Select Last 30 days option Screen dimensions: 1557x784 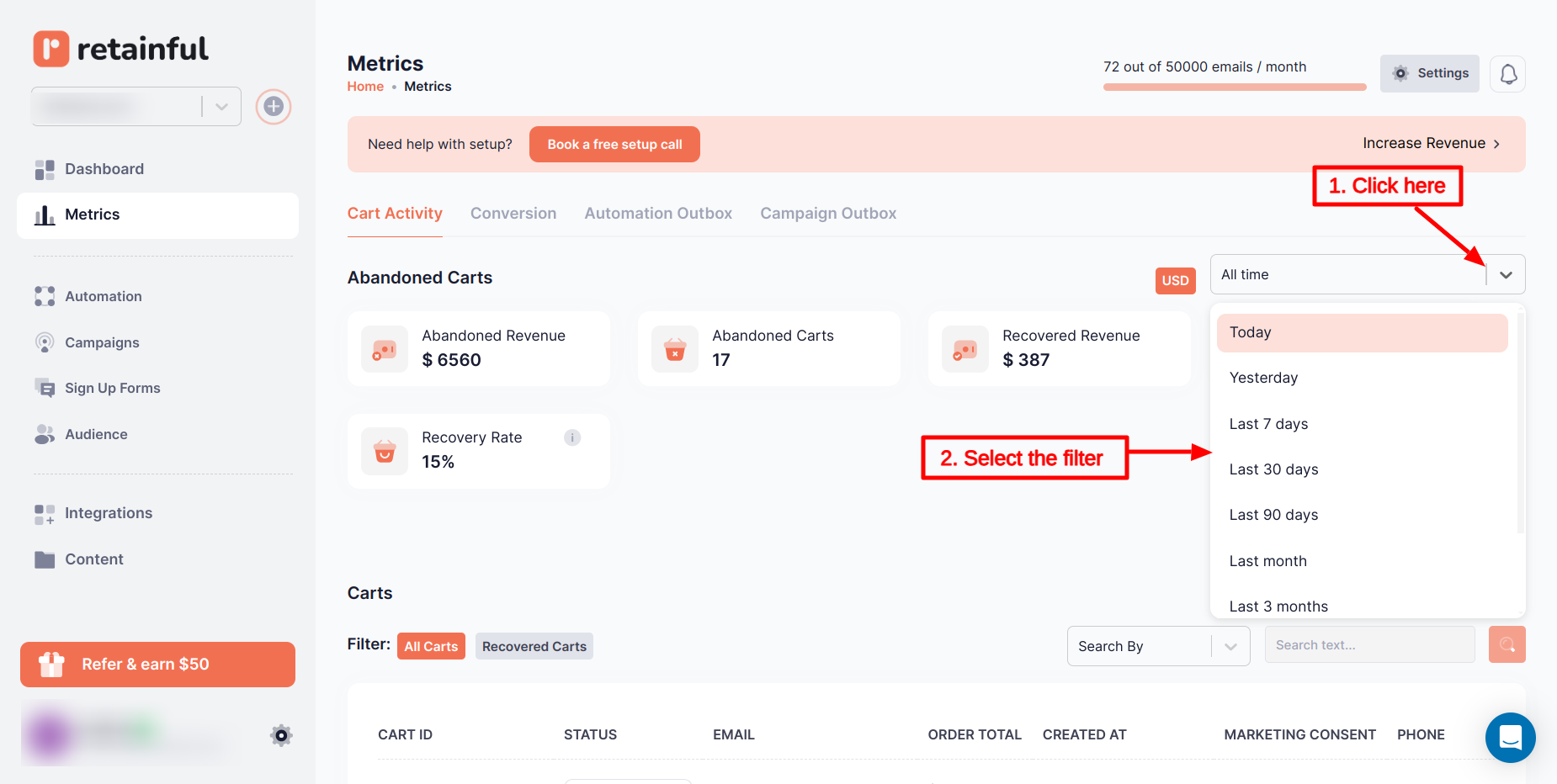click(x=1273, y=469)
